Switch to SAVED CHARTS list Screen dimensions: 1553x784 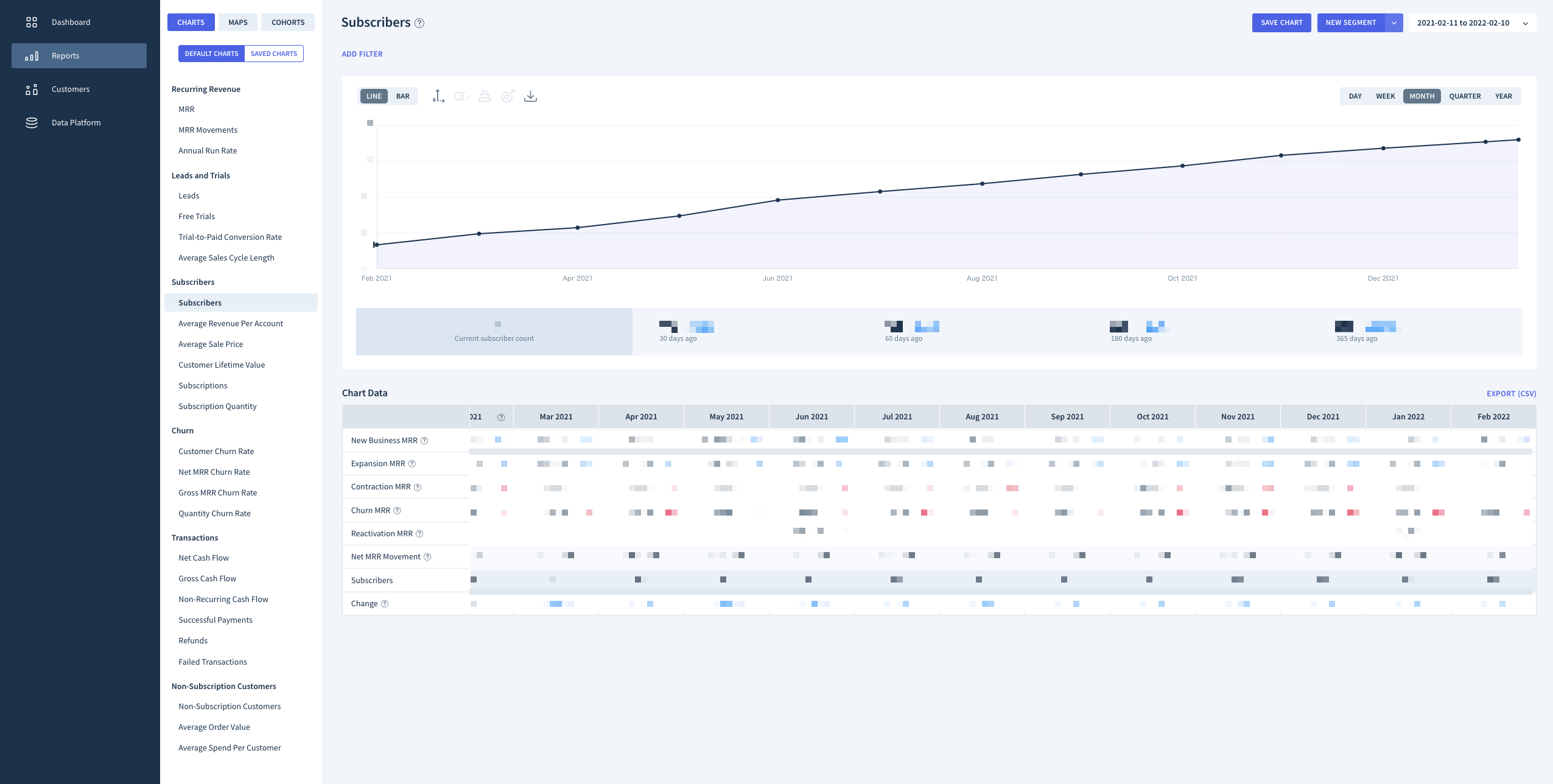(273, 54)
